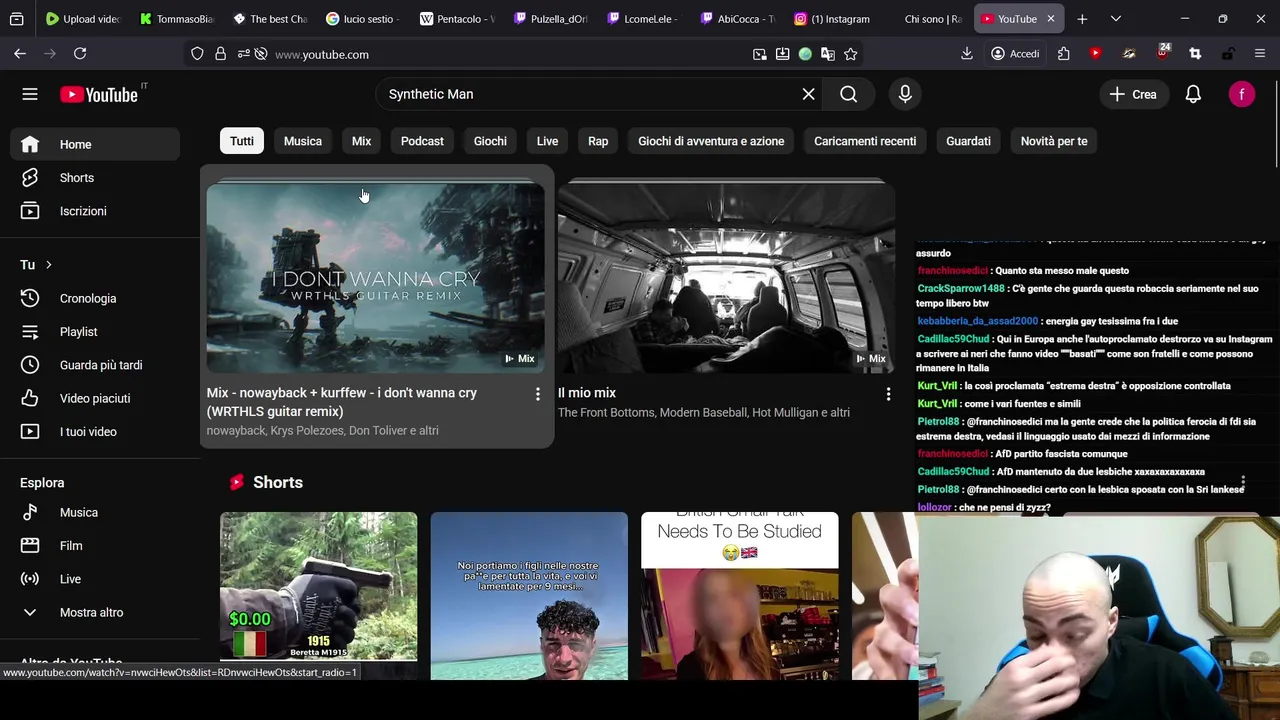The image size is (1280, 720).
Task: List all tabs dropdown arrow
Action: pyautogui.click(x=1116, y=19)
